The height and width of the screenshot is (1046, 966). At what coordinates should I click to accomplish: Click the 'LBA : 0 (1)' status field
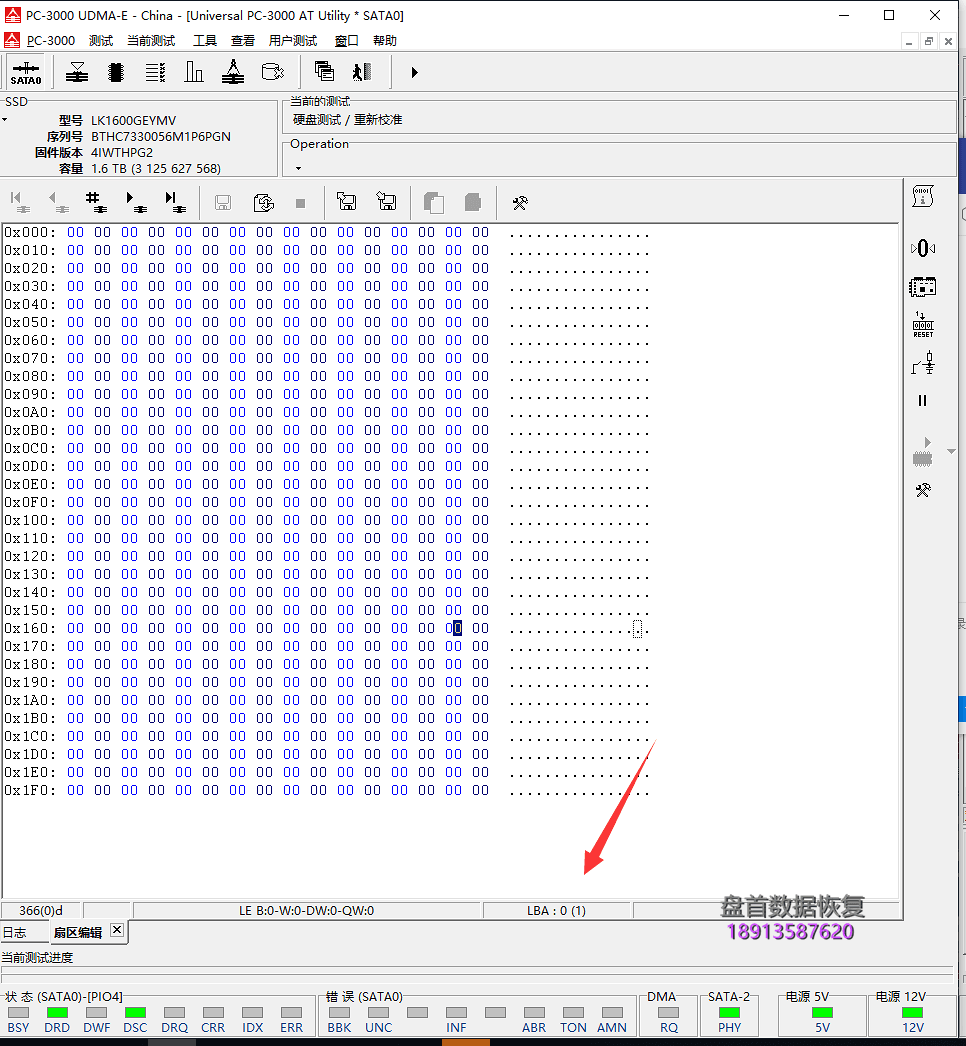[x=556, y=911]
